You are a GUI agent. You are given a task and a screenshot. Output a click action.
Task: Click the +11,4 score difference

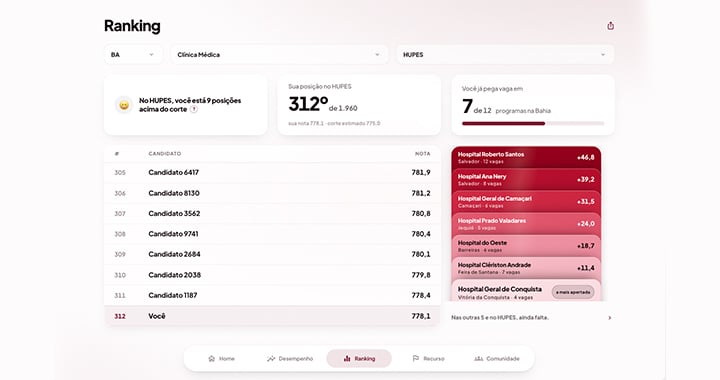pyautogui.click(x=585, y=268)
